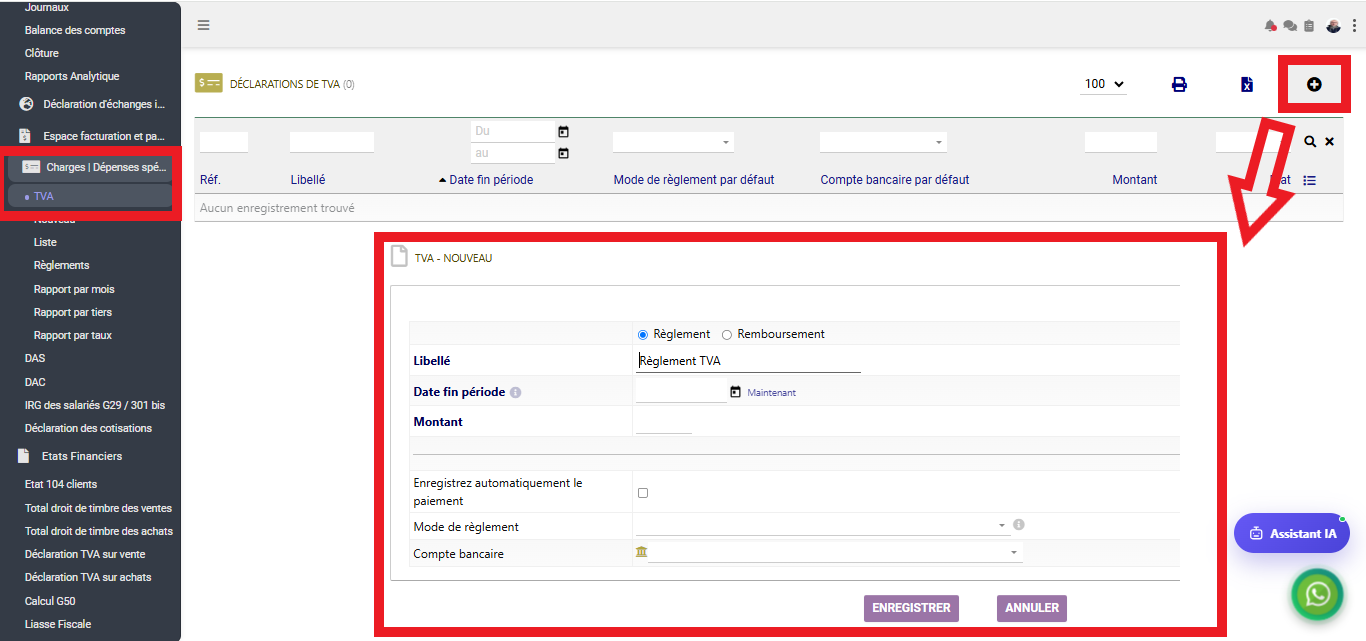
Task: Select the Remboursement radio option
Action: pyautogui.click(x=727, y=334)
